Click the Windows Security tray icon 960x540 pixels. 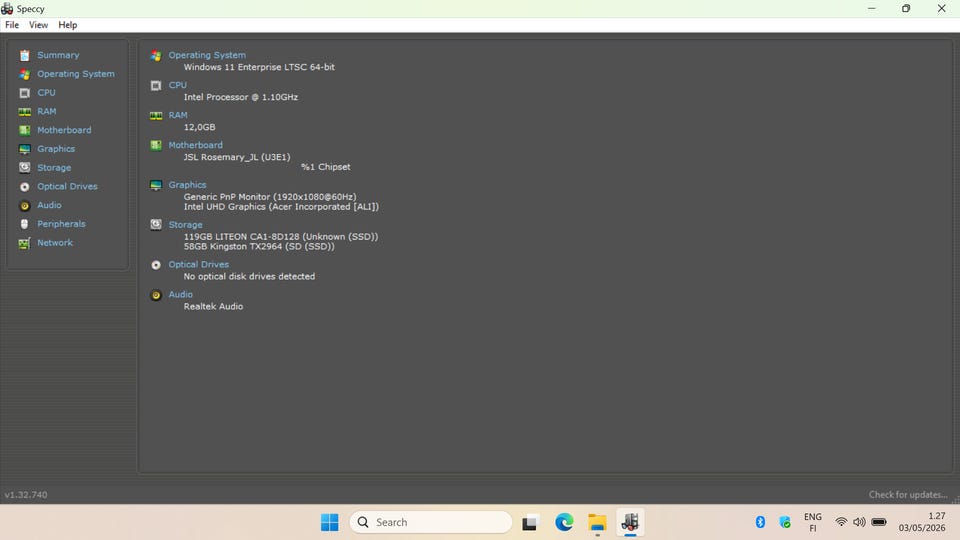785,522
